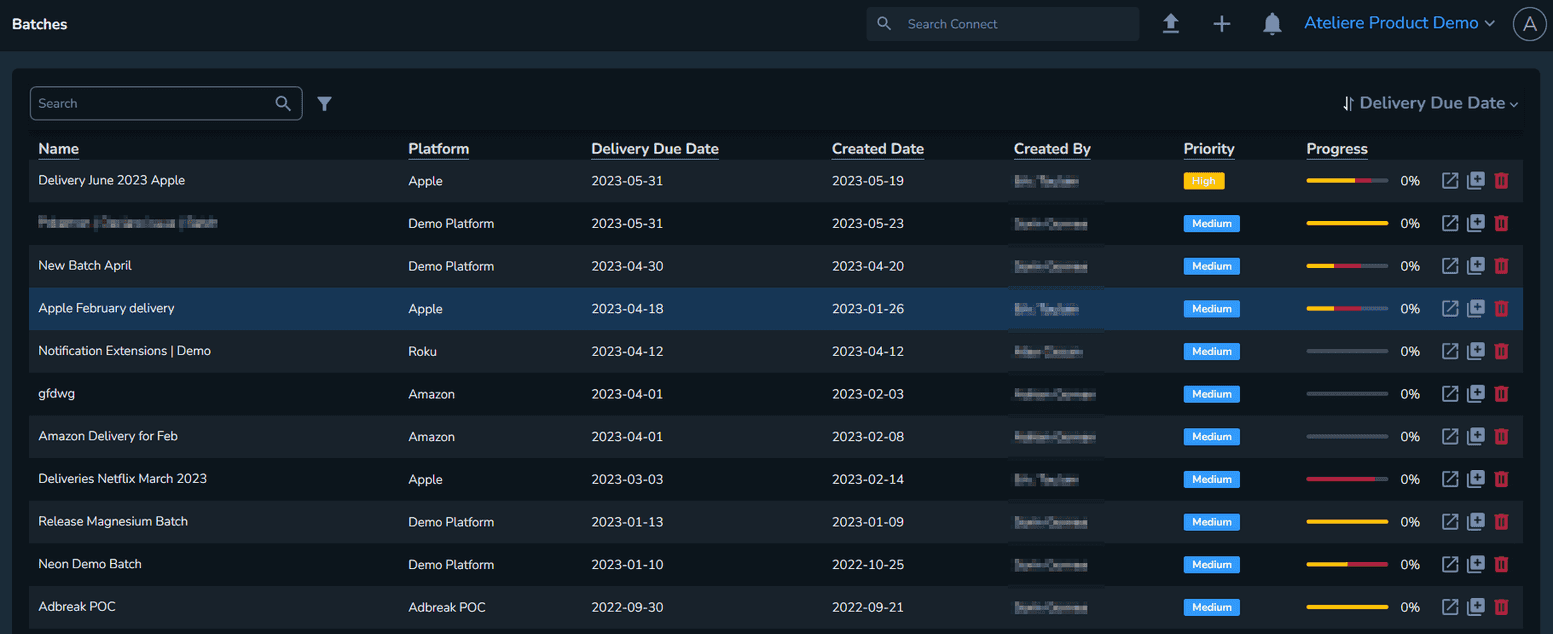Screen dimensions: 1553x634
Task: Click the High priority badge on Delivery June 2023 Apple
Action: (x=1204, y=181)
